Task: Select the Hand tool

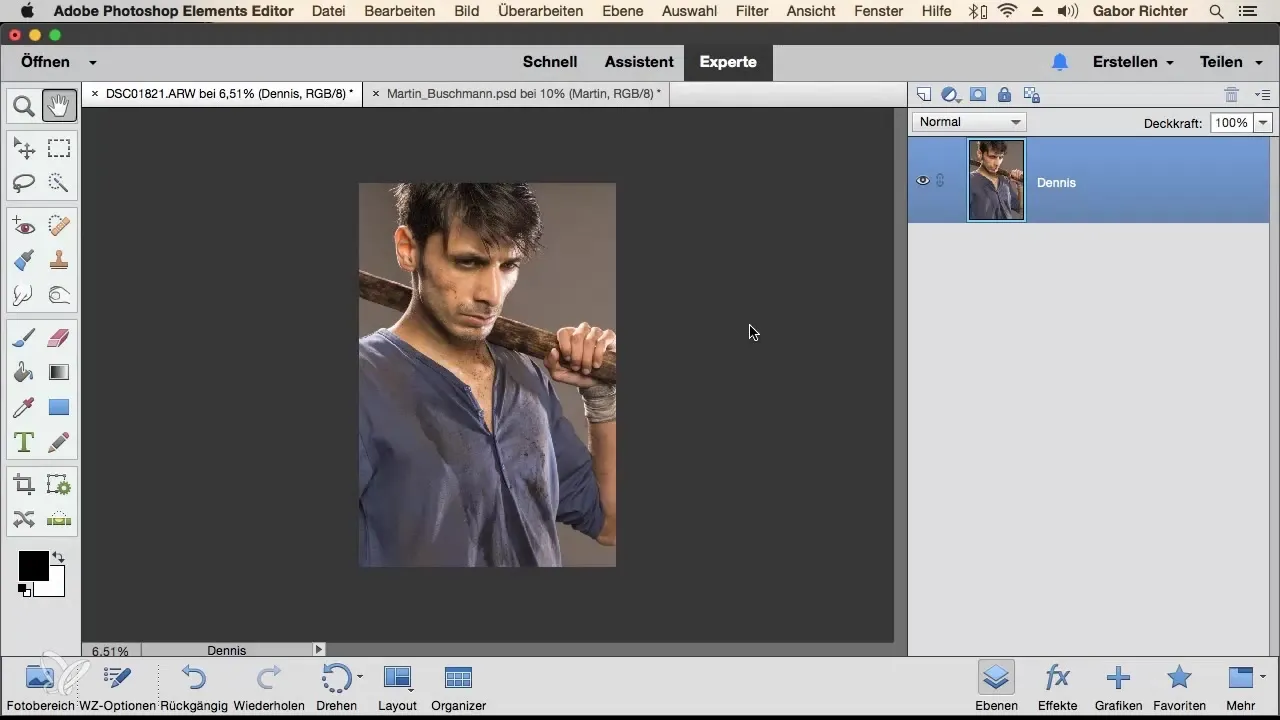Action: coord(59,105)
